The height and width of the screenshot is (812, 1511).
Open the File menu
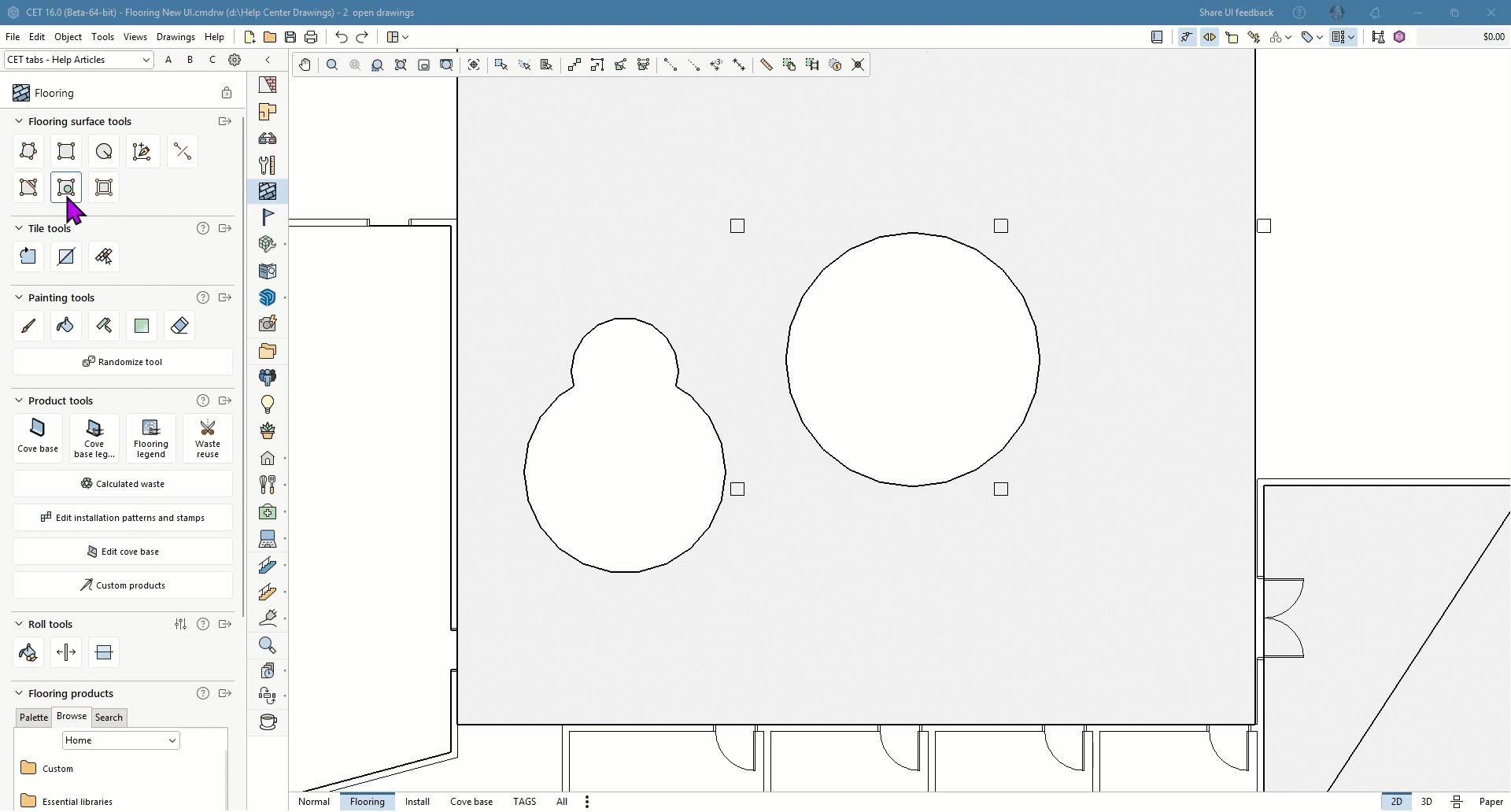(13, 37)
